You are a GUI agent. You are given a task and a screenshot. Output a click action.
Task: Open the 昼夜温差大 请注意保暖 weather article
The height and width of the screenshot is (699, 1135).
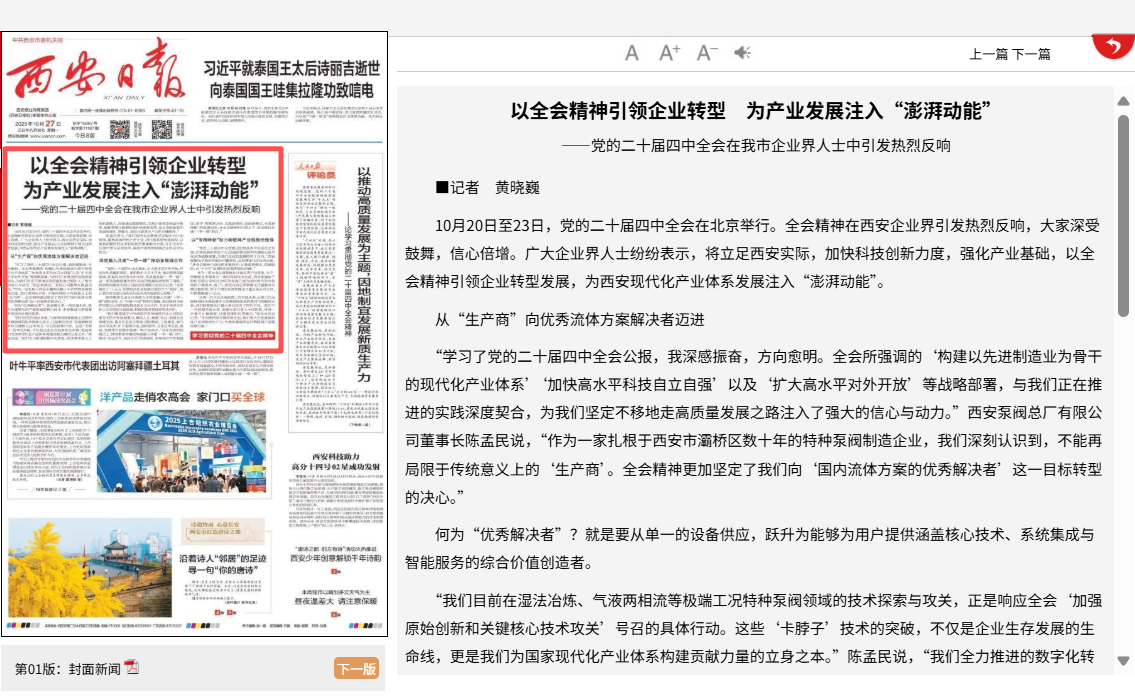(x=334, y=603)
